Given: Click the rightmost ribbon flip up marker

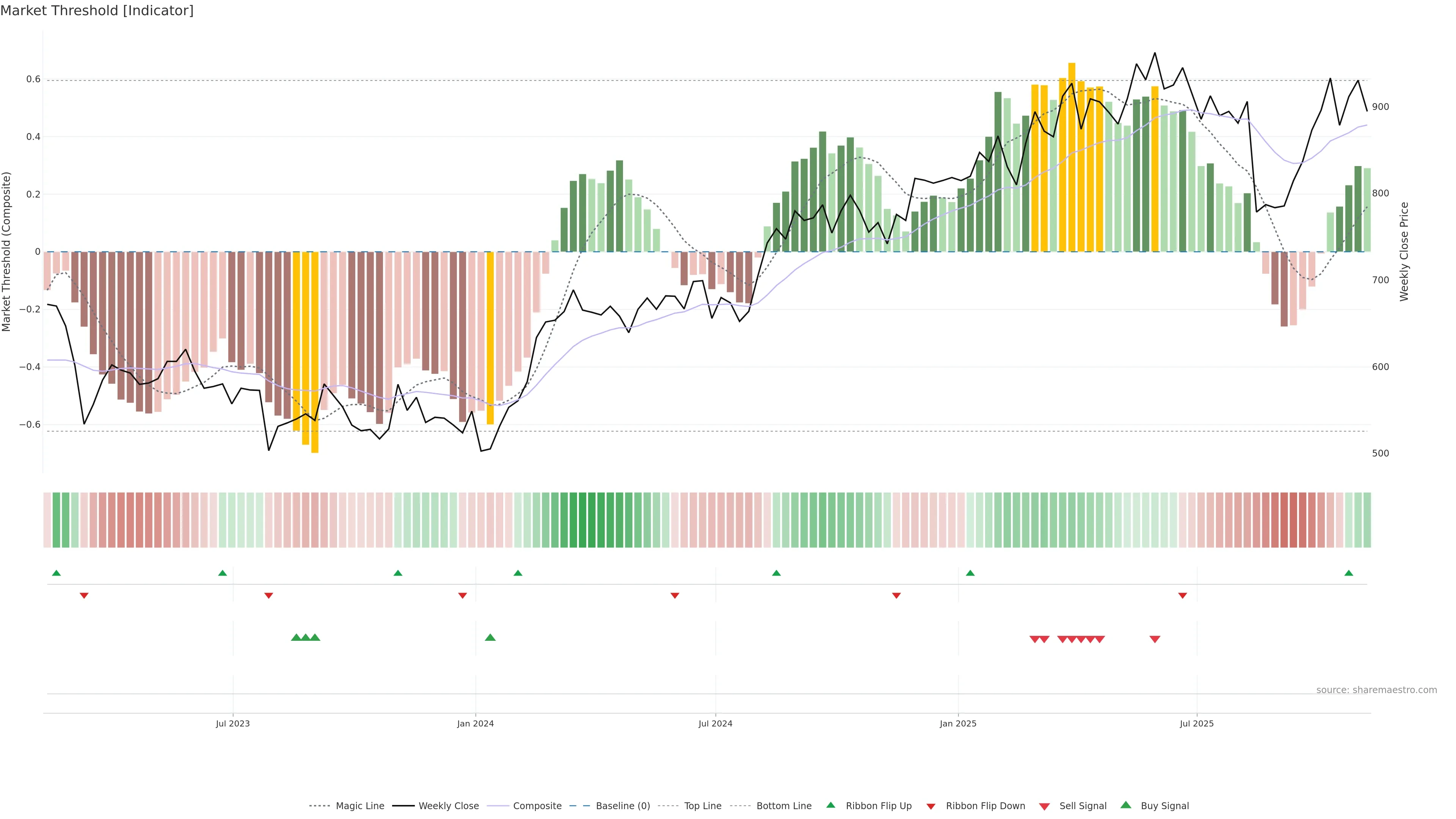Looking at the screenshot, I should tap(1349, 573).
